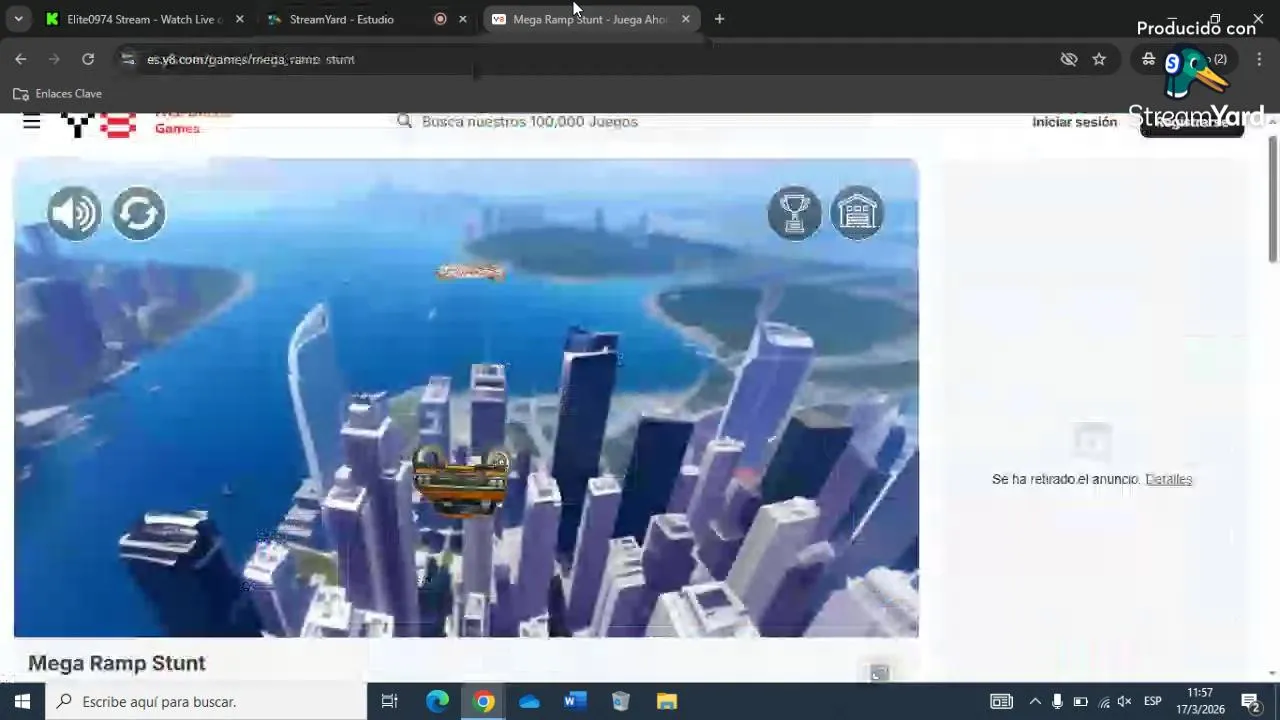Open a new browser tab

coord(719,19)
